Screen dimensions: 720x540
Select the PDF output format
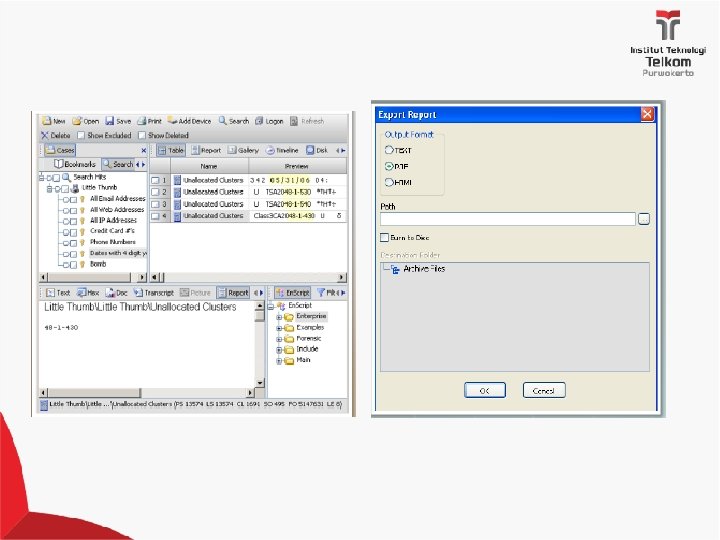click(x=389, y=166)
